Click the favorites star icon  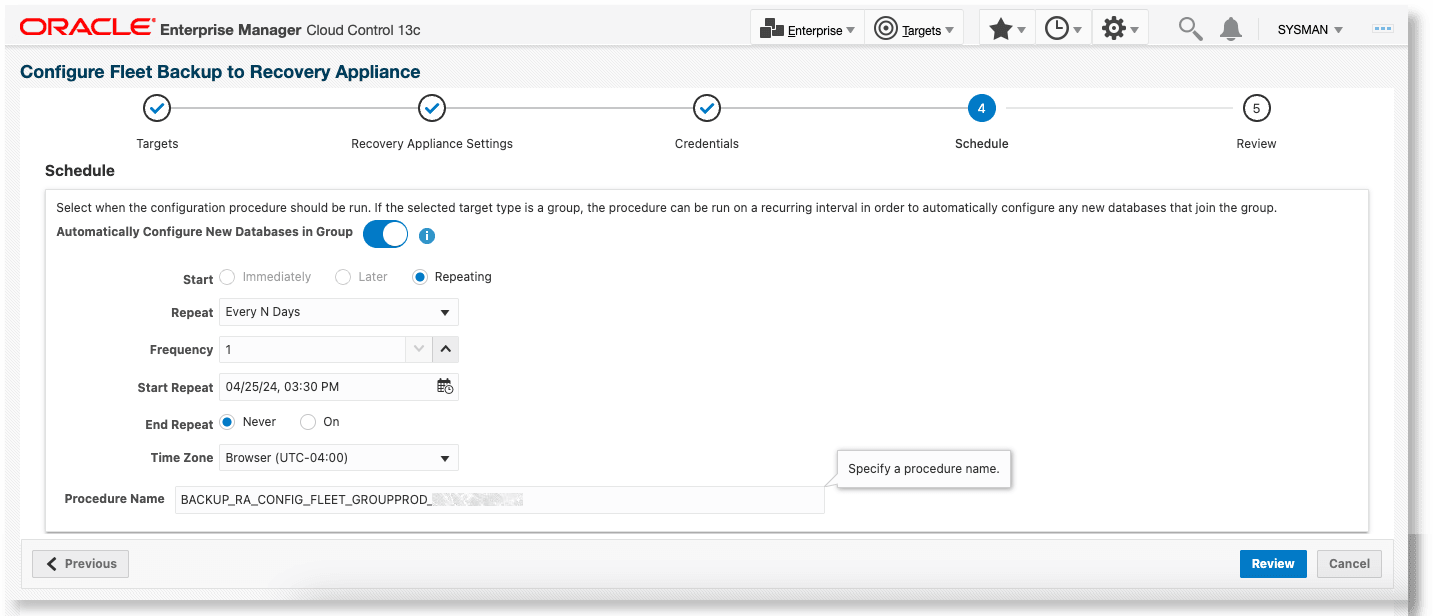point(1001,27)
